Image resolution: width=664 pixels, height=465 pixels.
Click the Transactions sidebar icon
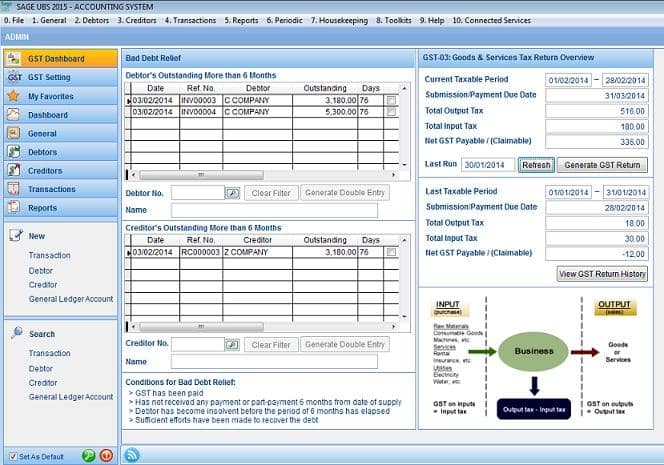(14, 189)
